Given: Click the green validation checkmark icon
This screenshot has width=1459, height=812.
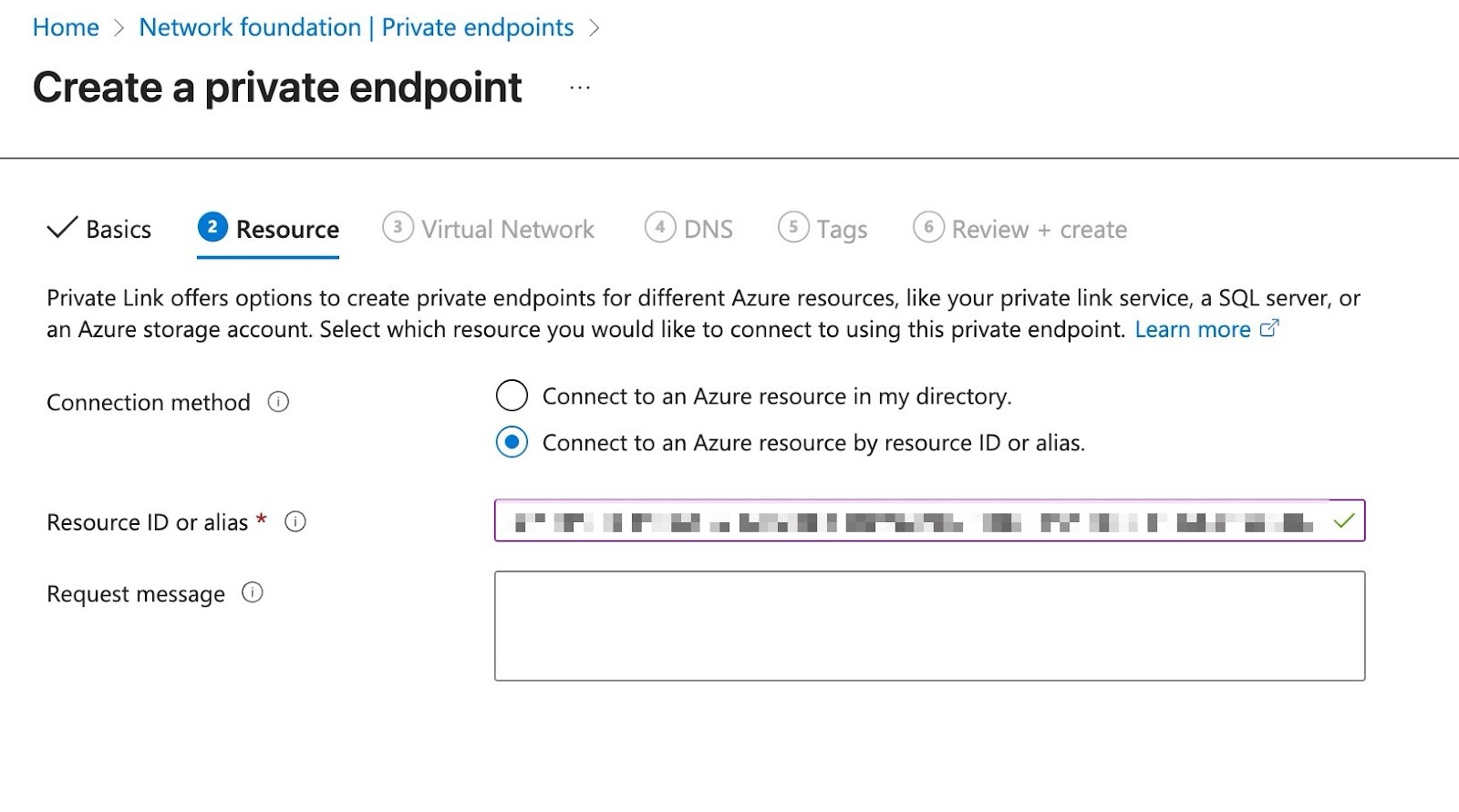Looking at the screenshot, I should 1343,521.
